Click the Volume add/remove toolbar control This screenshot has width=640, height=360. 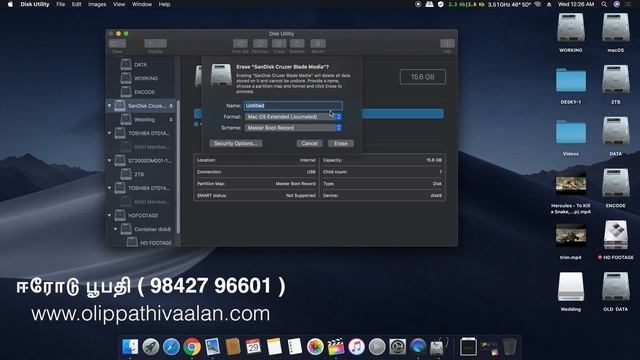[155, 43]
